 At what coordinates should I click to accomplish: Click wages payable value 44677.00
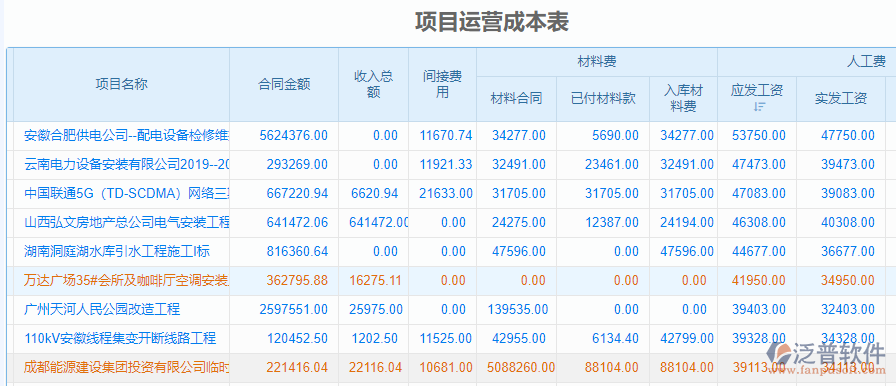(x=759, y=251)
